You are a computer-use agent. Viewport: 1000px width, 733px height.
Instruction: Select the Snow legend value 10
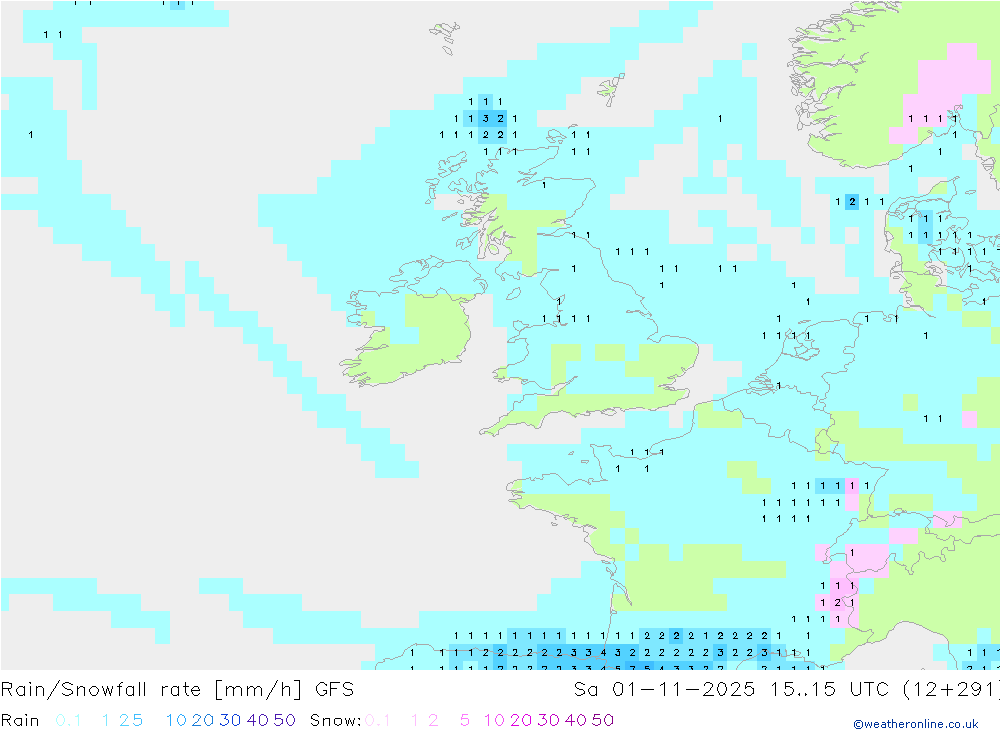tap(494, 720)
